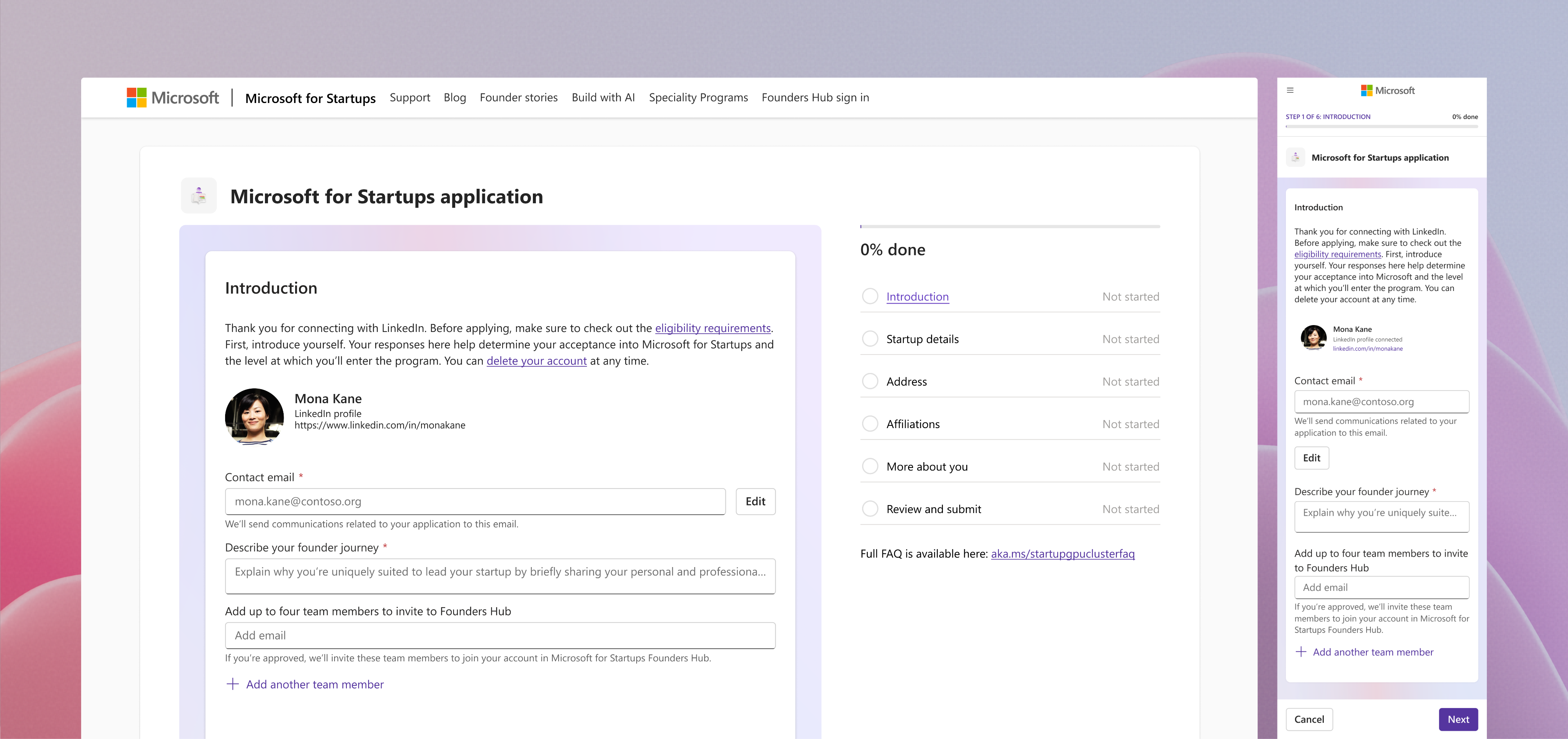
Task: Click the Next button
Action: [1459, 719]
